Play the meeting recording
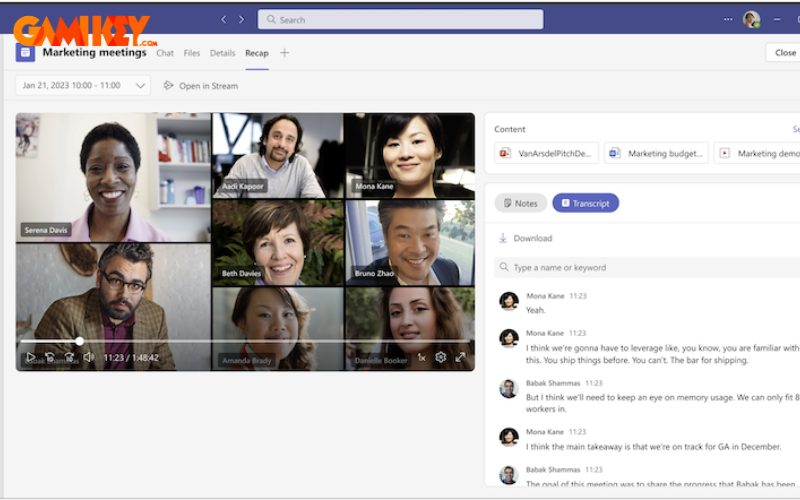 [x=30, y=357]
